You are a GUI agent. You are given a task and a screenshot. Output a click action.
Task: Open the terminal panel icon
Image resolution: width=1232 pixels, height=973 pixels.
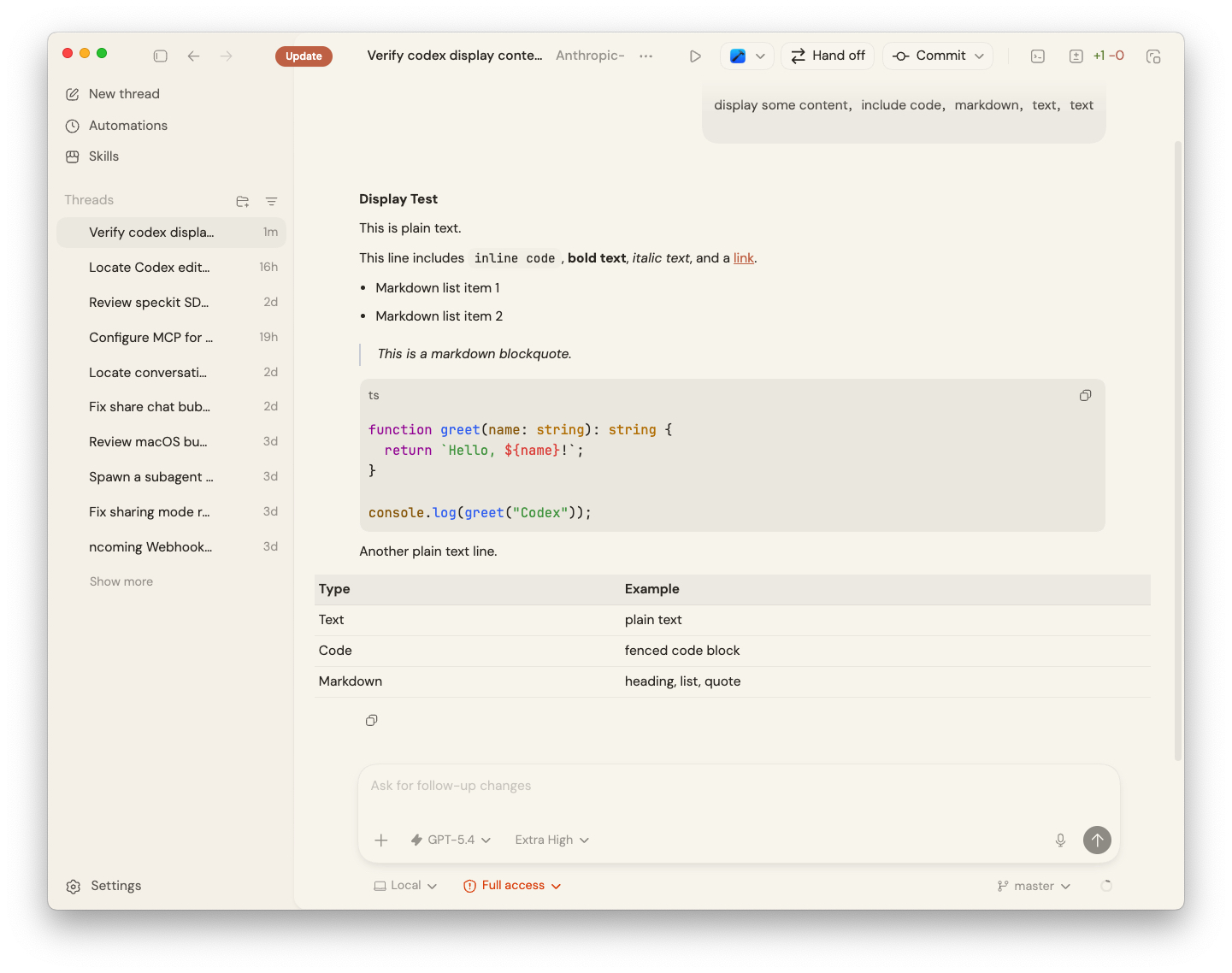[1038, 56]
